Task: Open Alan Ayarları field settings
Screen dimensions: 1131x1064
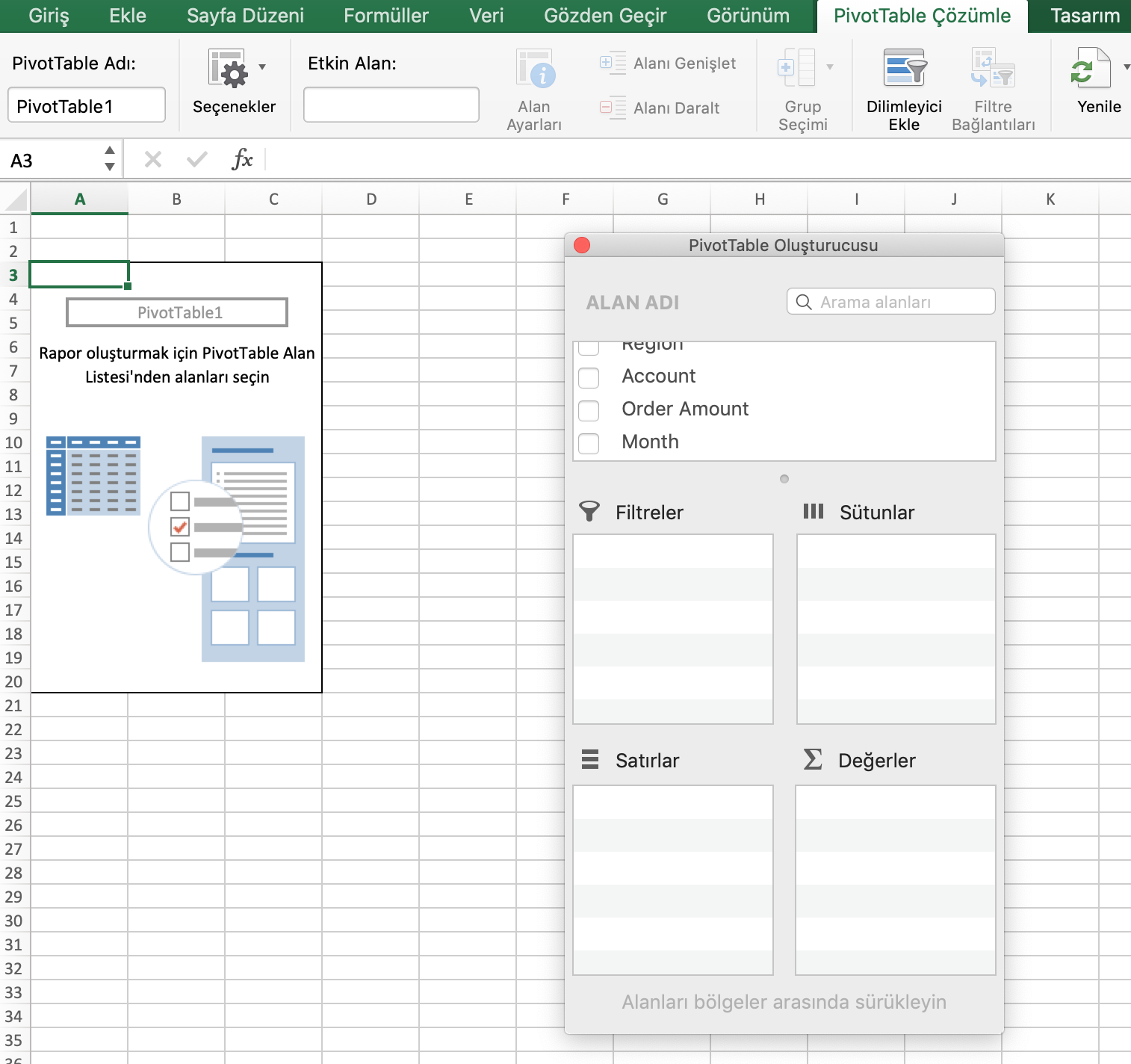Action: (534, 69)
